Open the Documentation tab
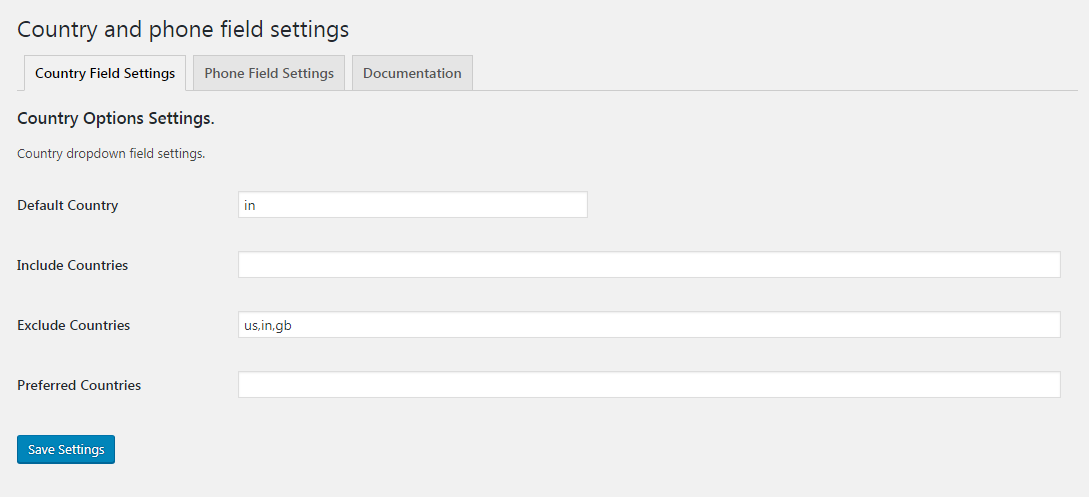This screenshot has height=497, width=1089. 412,73
